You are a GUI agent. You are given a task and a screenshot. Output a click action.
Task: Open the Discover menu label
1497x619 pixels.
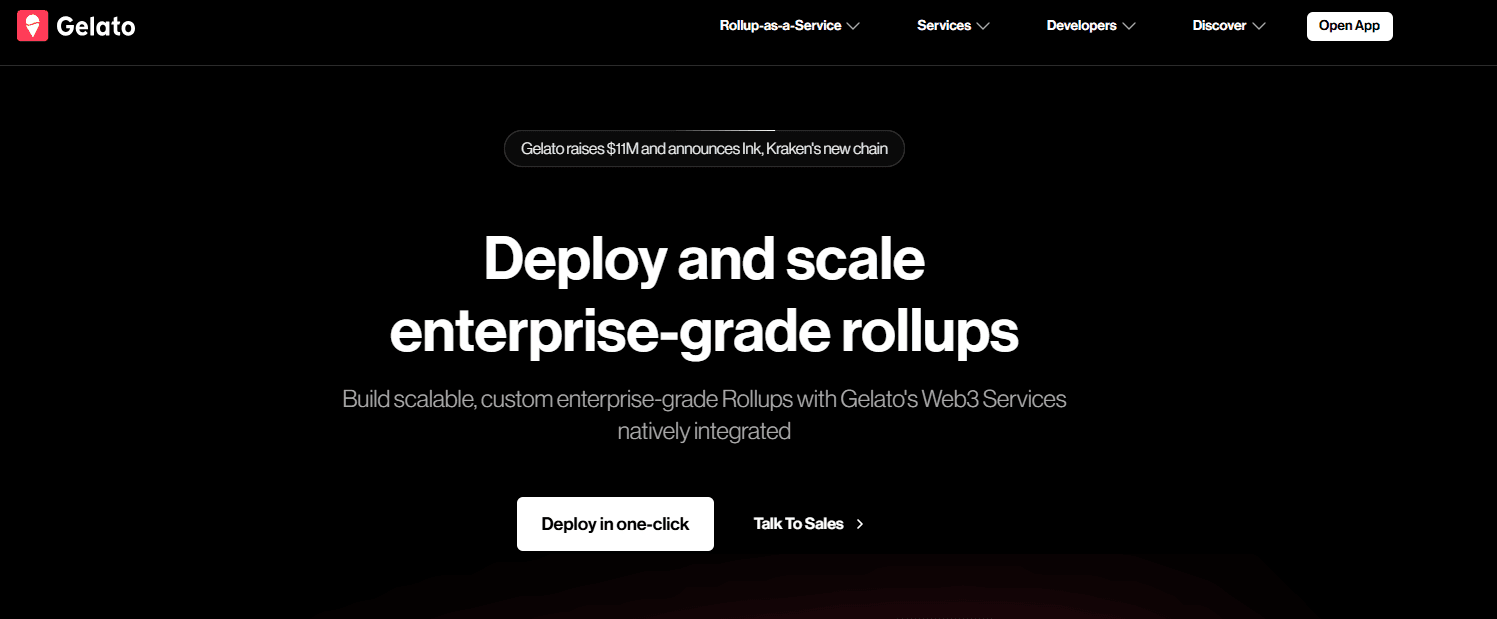[x=1219, y=26]
